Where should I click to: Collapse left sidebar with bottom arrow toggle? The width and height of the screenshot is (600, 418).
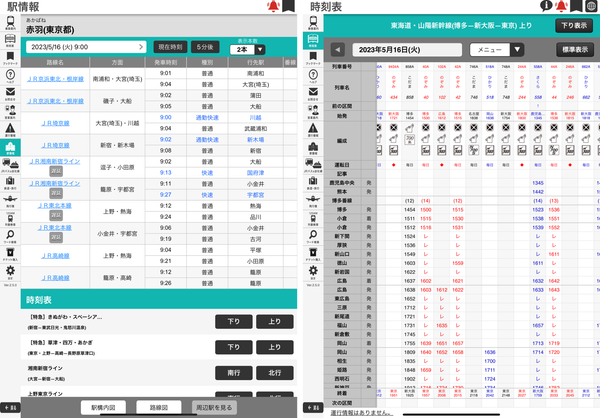(x=10, y=408)
